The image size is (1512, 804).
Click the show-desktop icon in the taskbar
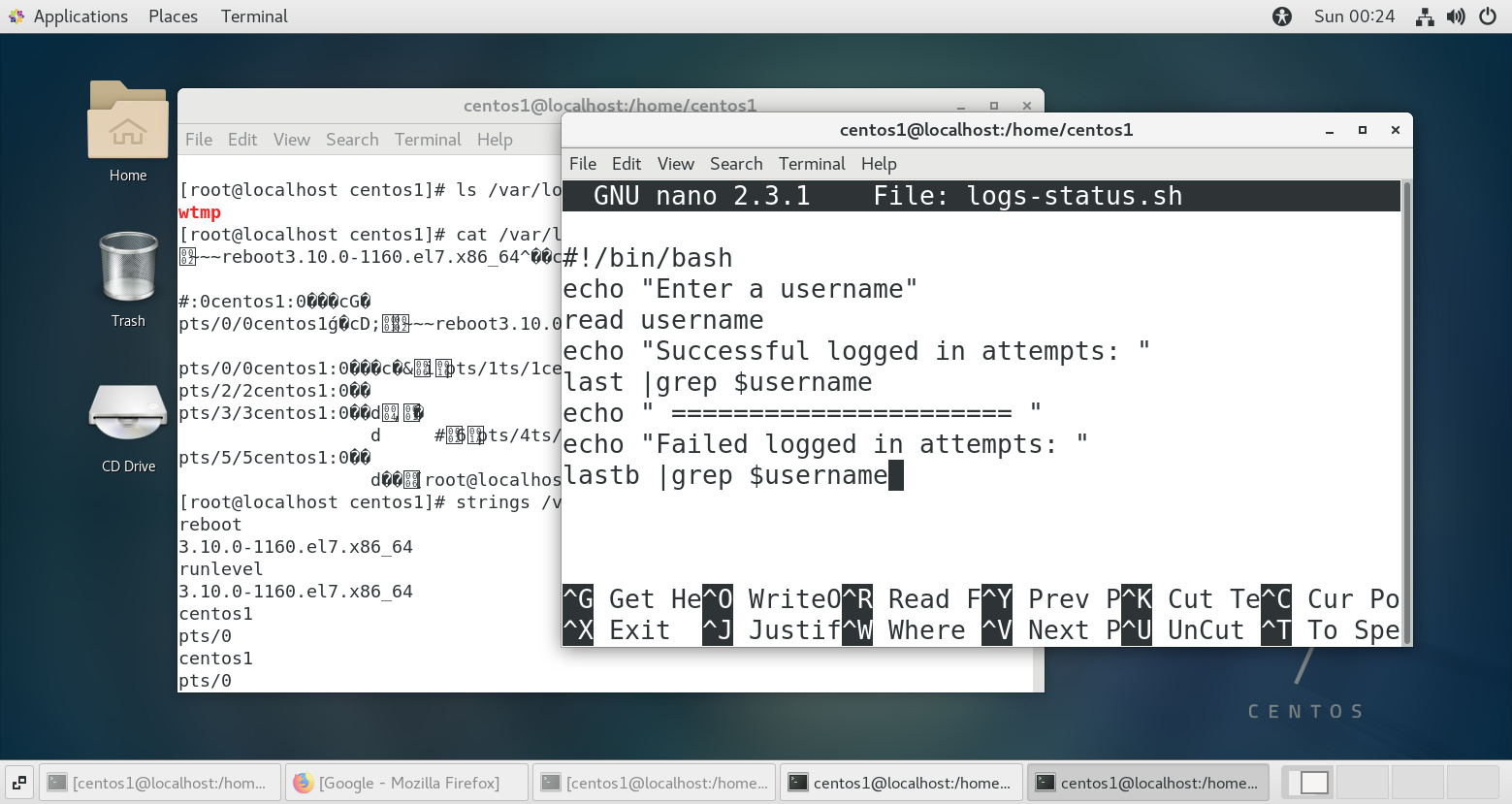coord(19,783)
